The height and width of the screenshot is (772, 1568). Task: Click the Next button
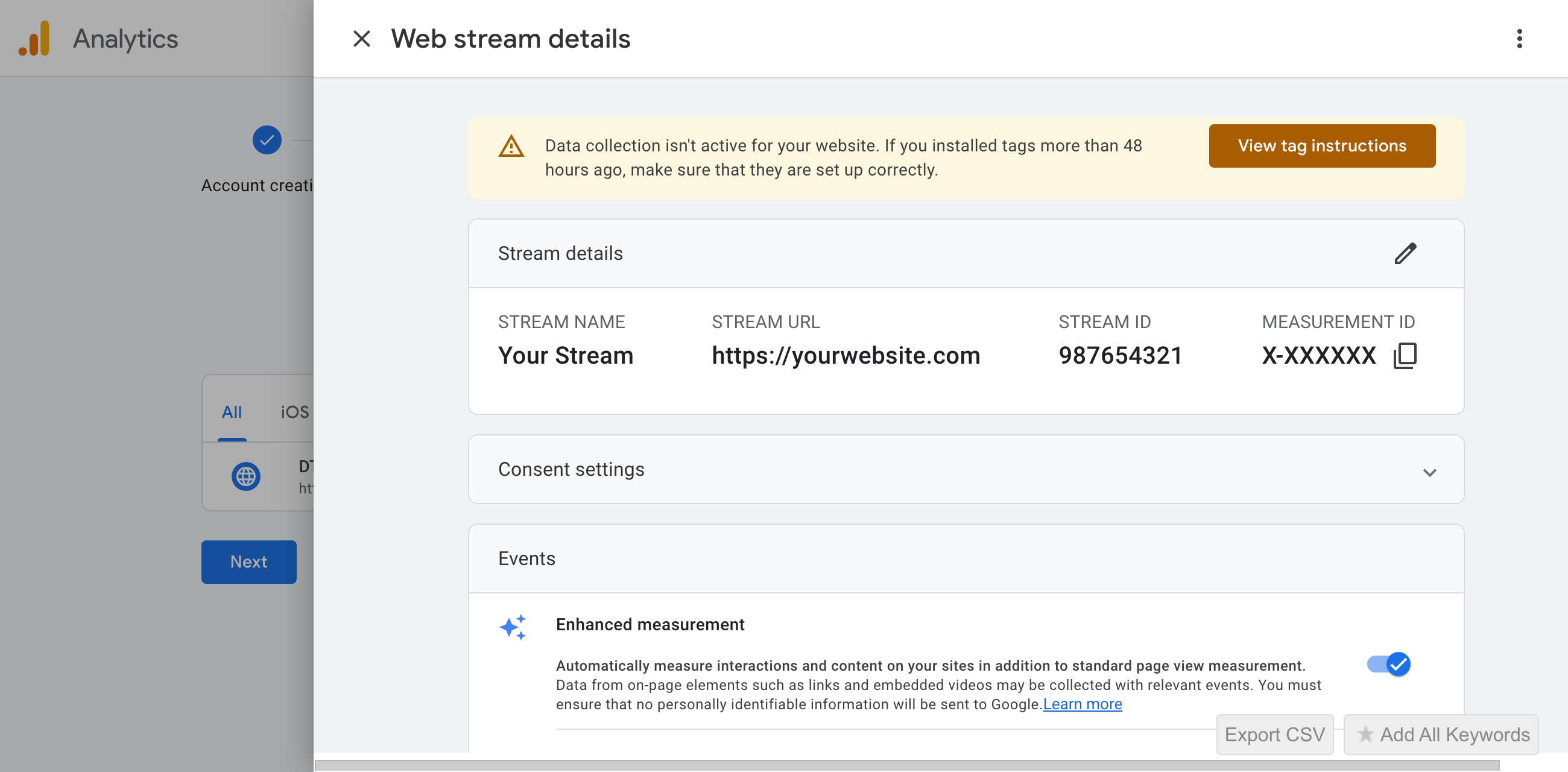[x=248, y=562]
